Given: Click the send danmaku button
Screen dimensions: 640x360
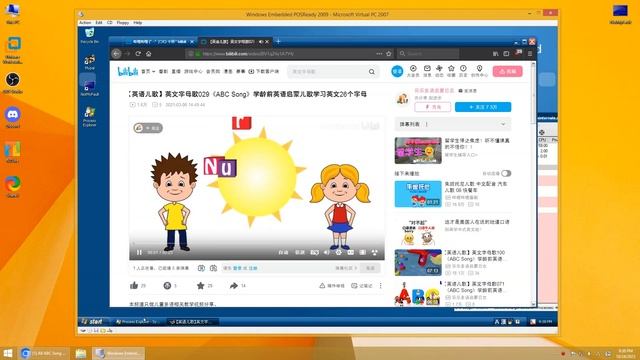Looking at the screenshot, I should click(x=370, y=268).
